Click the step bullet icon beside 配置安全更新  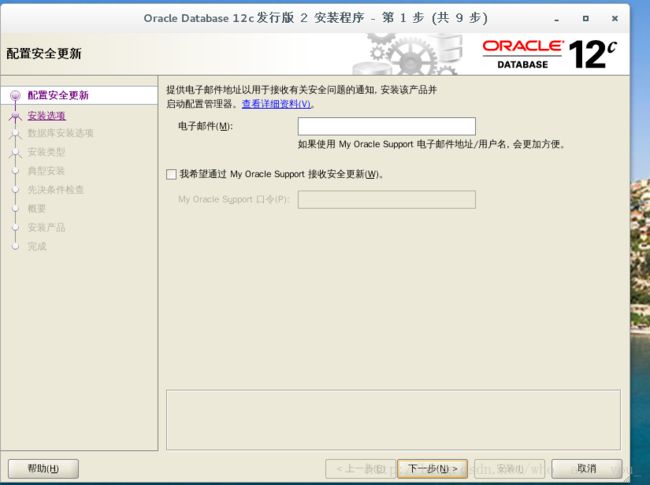pos(15,96)
